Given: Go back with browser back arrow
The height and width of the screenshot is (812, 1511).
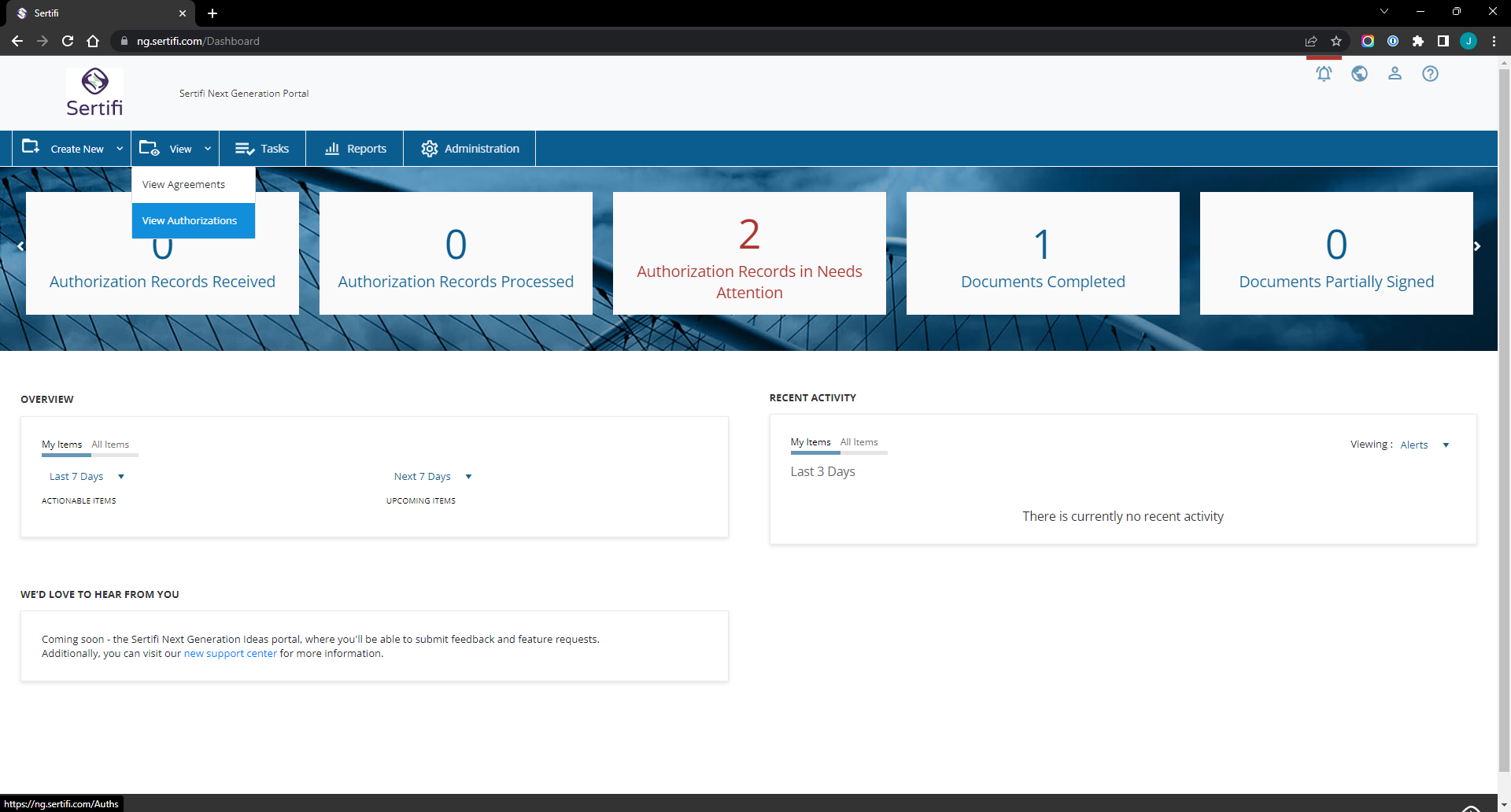Looking at the screenshot, I should click(17, 41).
